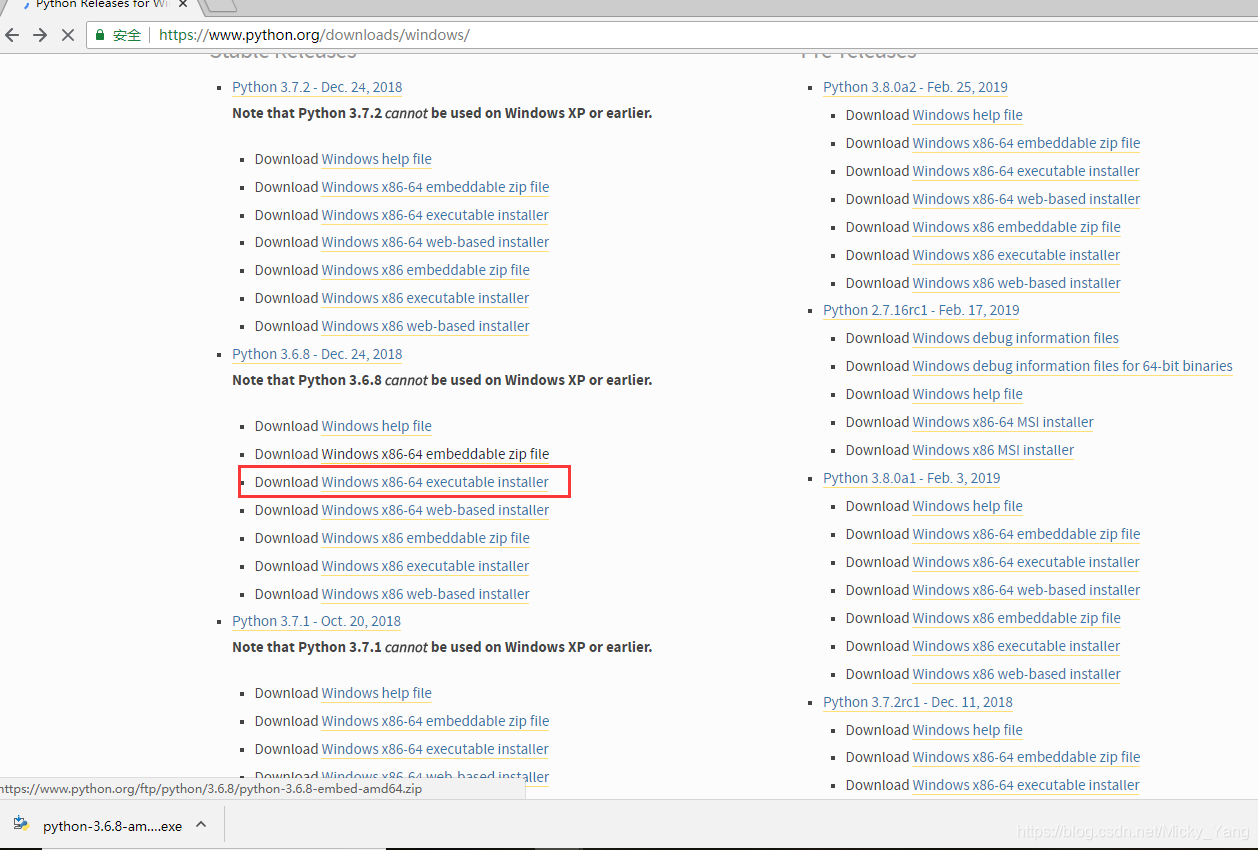Download Python 3.6.8 x86-64 embeddable zip file

coord(435,454)
